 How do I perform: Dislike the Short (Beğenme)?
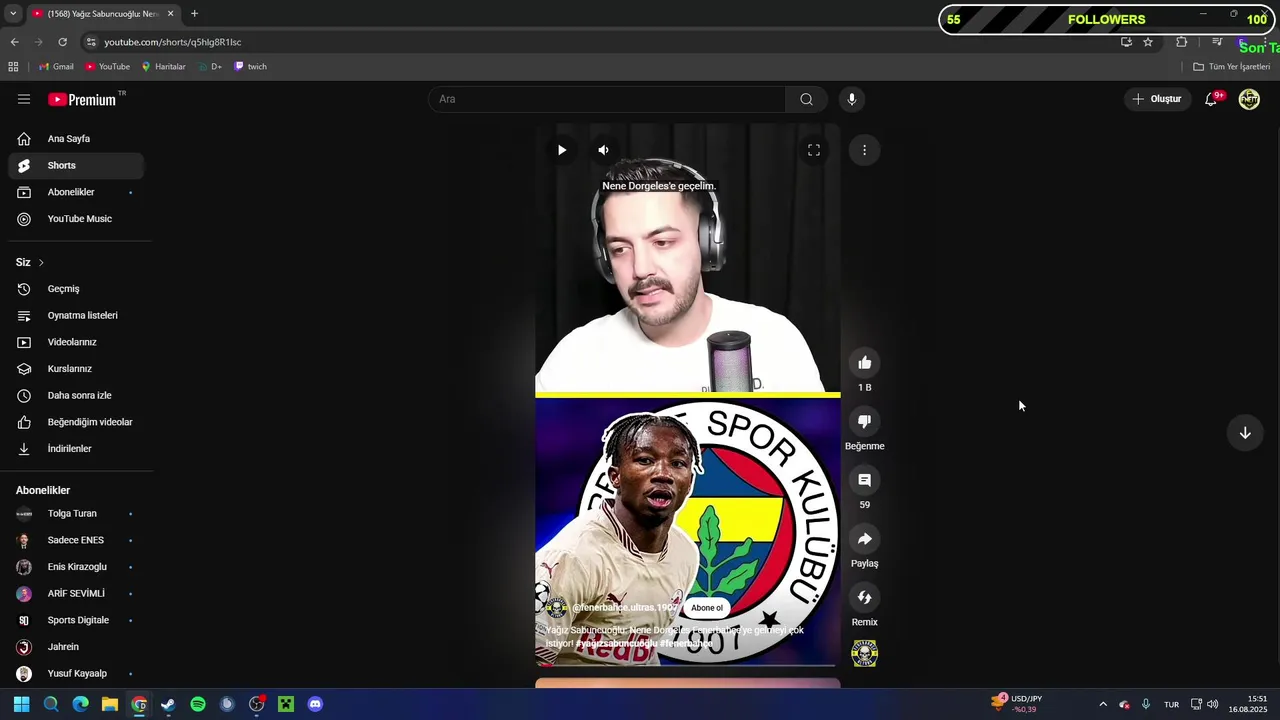click(865, 422)
